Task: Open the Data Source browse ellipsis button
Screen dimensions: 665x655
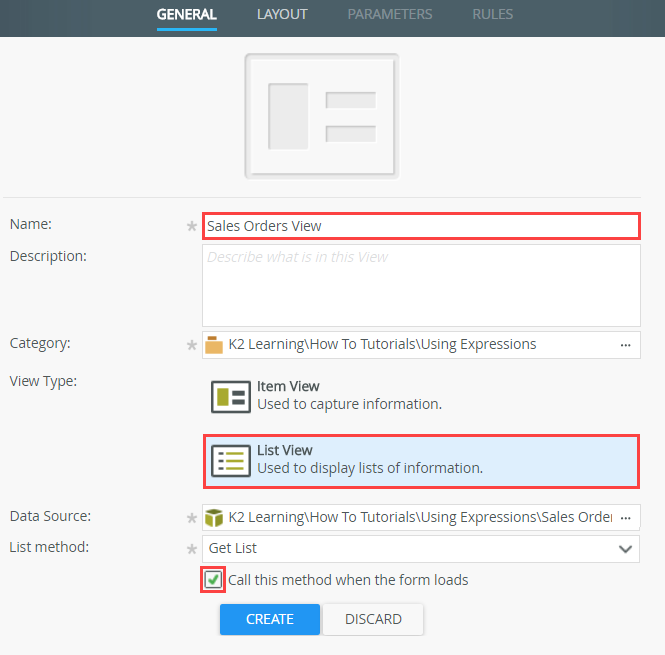Action: [x=626, y=518]
